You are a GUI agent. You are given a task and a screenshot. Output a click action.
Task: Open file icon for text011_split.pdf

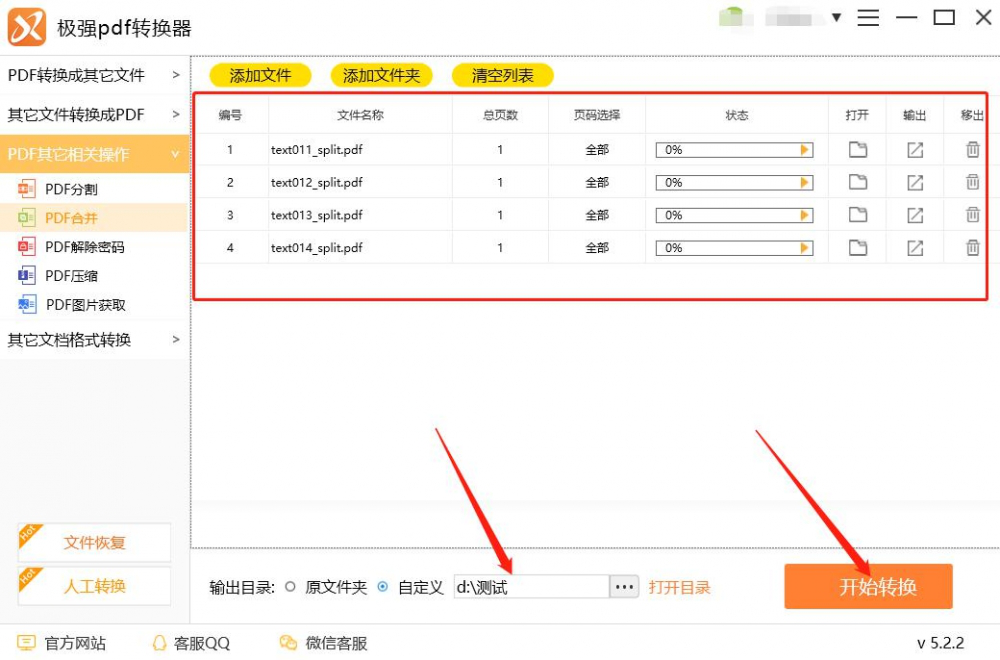(858, 150)
